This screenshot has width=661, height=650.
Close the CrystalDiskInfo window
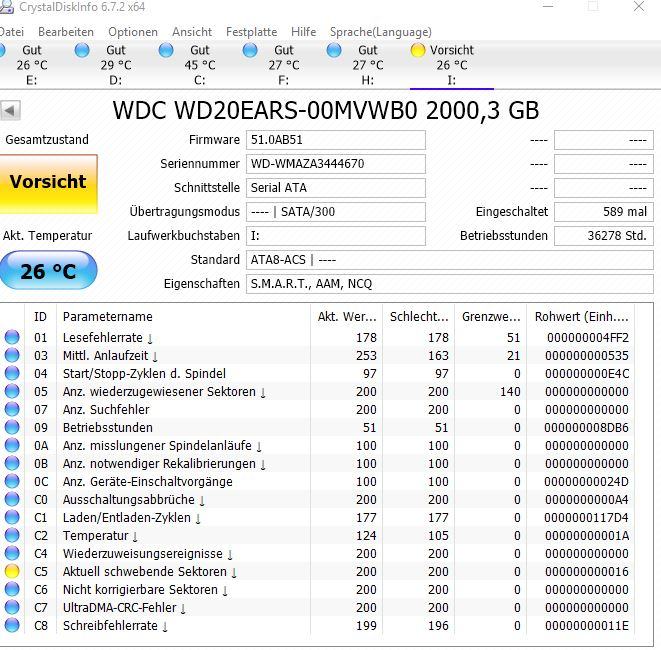pyautogui.click(x=639, y=6)
